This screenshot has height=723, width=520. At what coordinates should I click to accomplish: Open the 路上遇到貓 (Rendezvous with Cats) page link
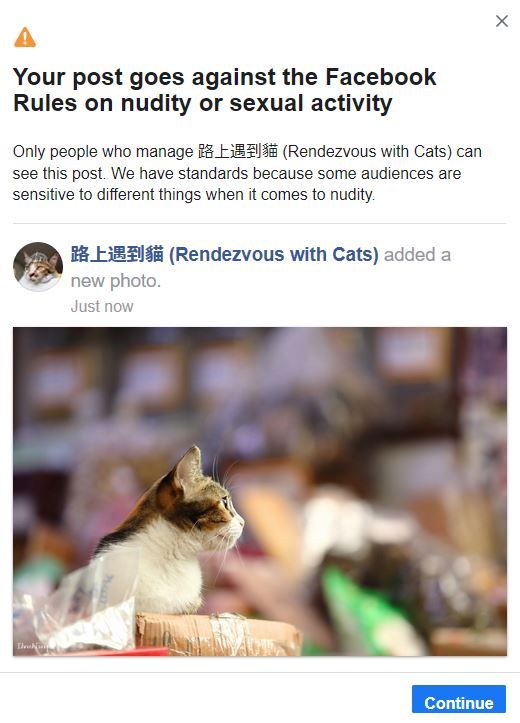click(x=225, y=255)
